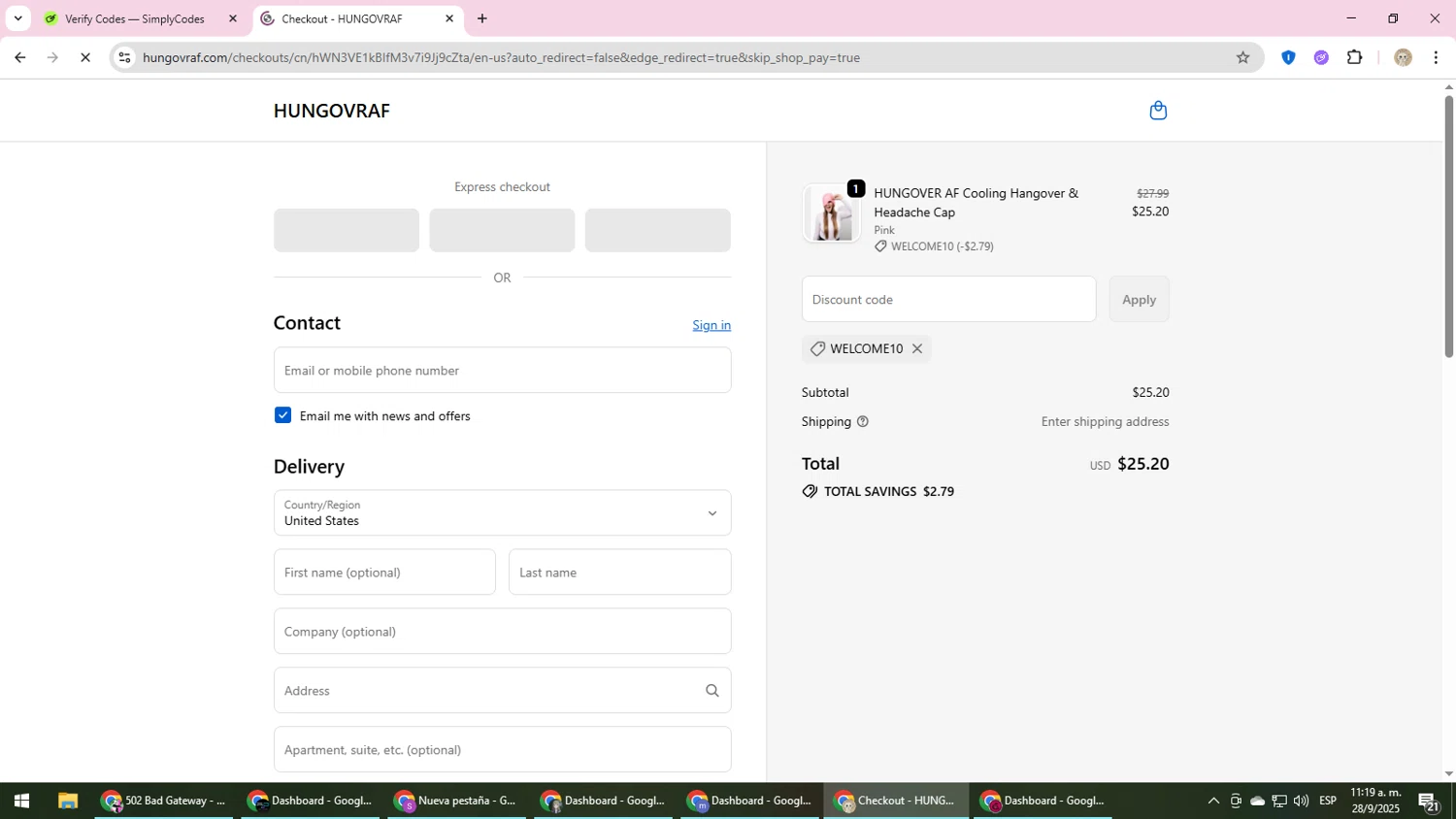Screen dimensions: 1456x819
Task: Show hidden system tray icons
Action: 1213,801
